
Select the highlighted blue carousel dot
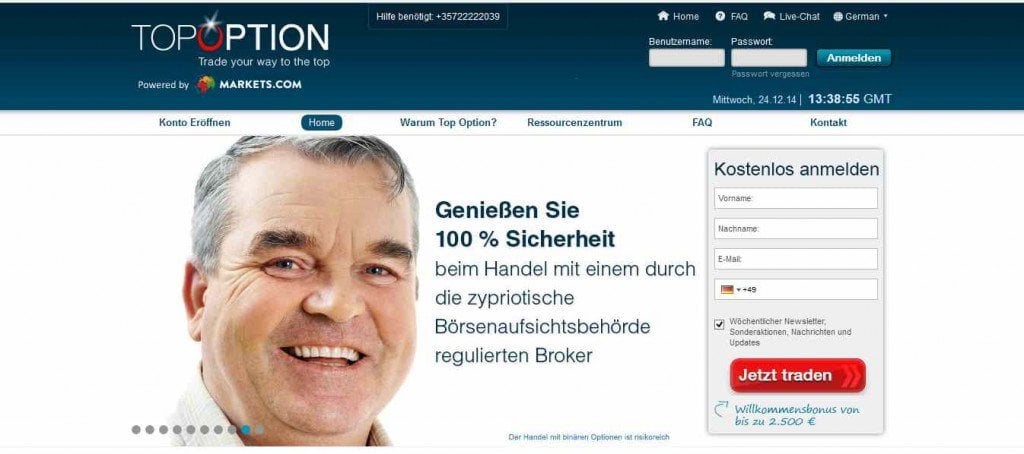click(x=246, y=430)
